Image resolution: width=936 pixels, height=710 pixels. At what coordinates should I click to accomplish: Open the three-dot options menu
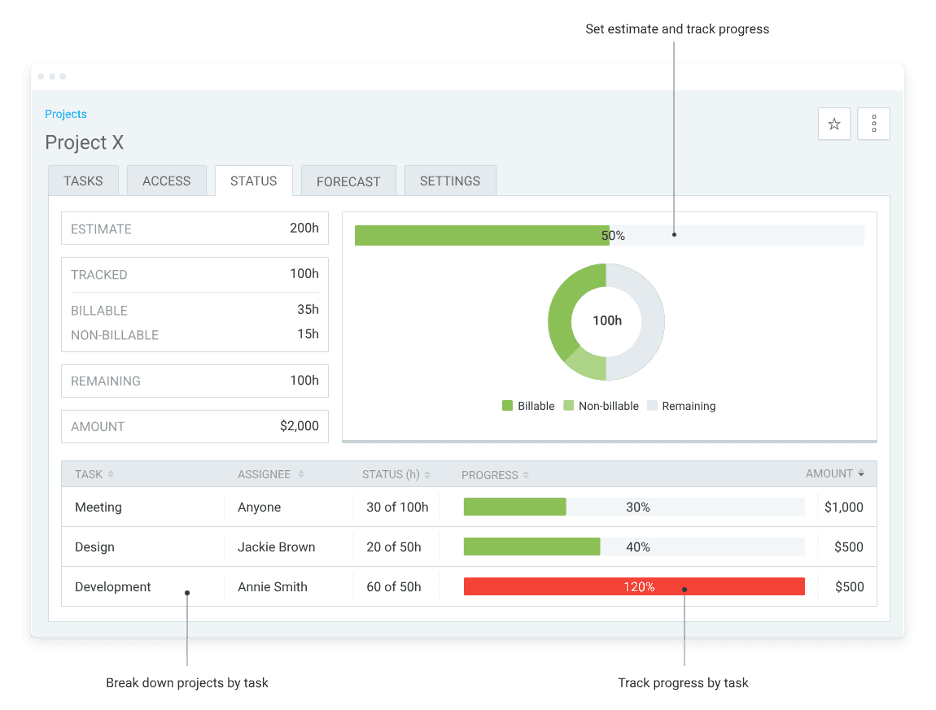[x=873, y=123]
